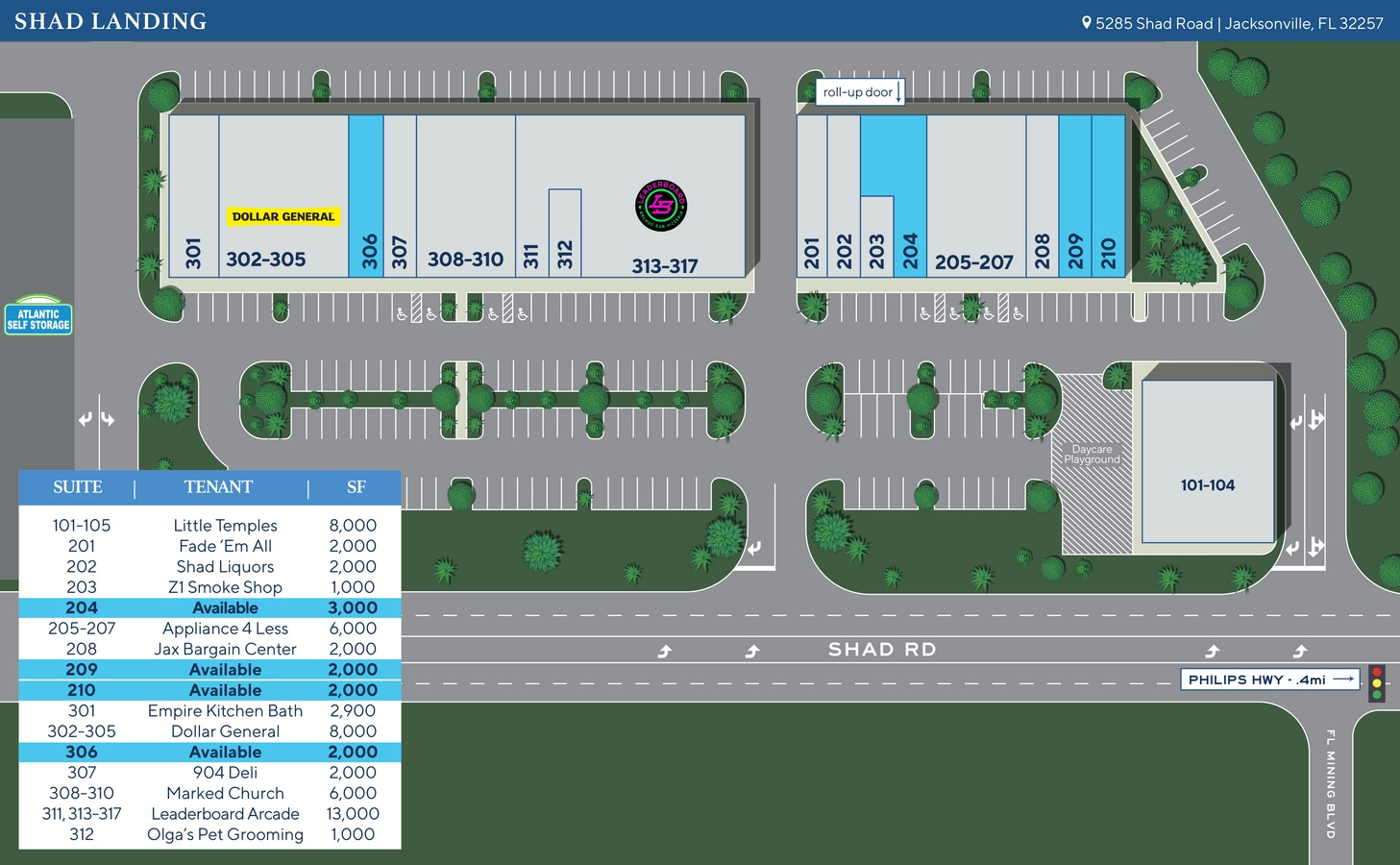This screenshot has height=865, width=1400.
Task: Click the SHAD LANDING title
Action: pos(111,21)
